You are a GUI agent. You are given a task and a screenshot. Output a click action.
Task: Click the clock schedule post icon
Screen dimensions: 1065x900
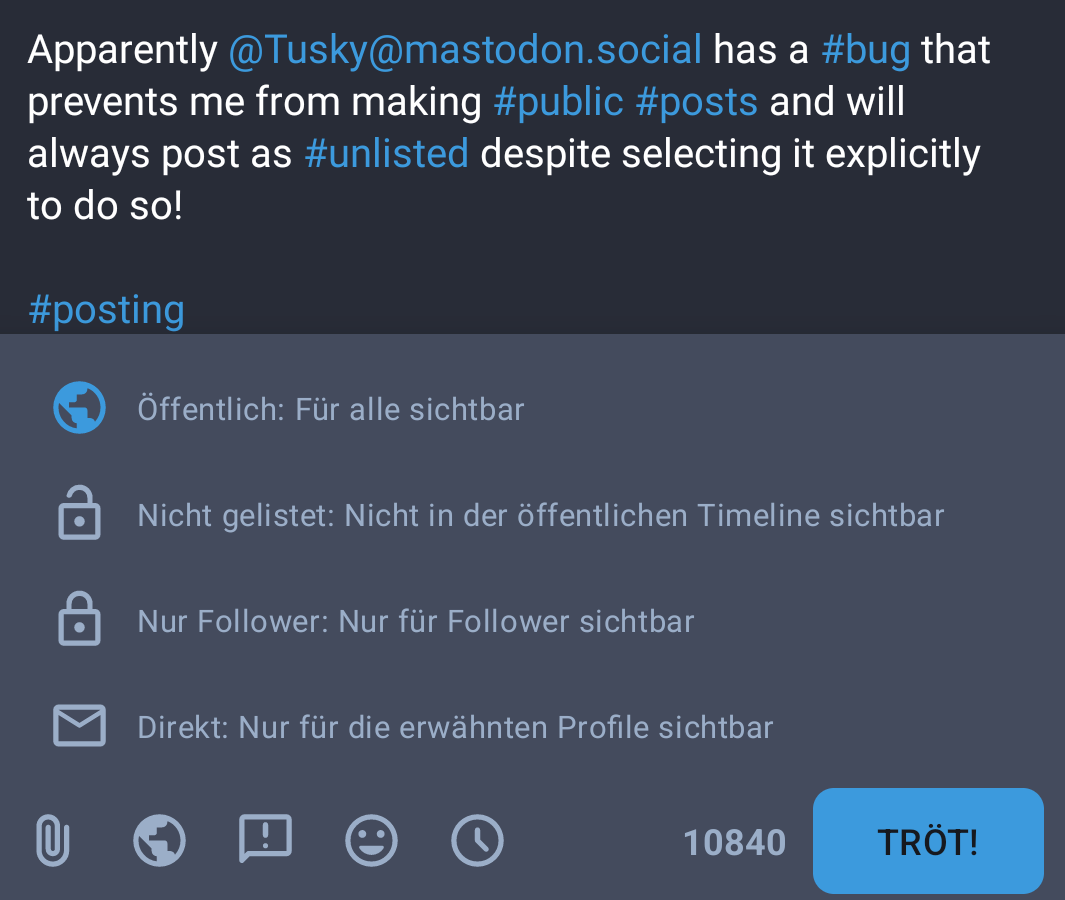pos(477,840)
